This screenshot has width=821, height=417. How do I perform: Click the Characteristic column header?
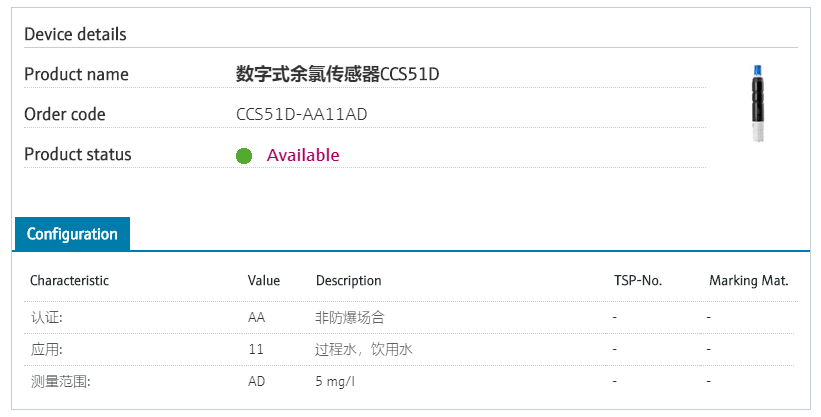69,281
